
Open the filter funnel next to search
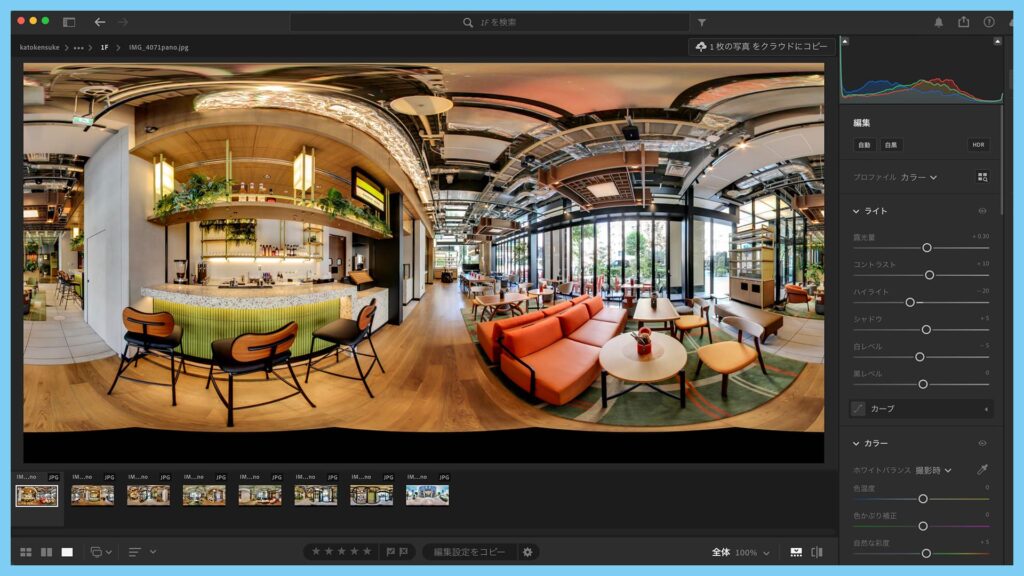point(701,22)
